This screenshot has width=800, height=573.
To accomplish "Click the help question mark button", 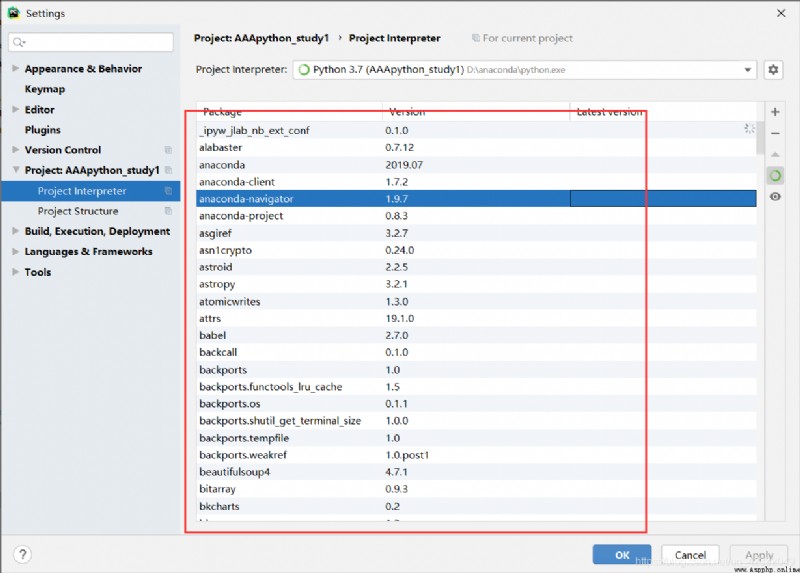I will (x=22, y=554).
